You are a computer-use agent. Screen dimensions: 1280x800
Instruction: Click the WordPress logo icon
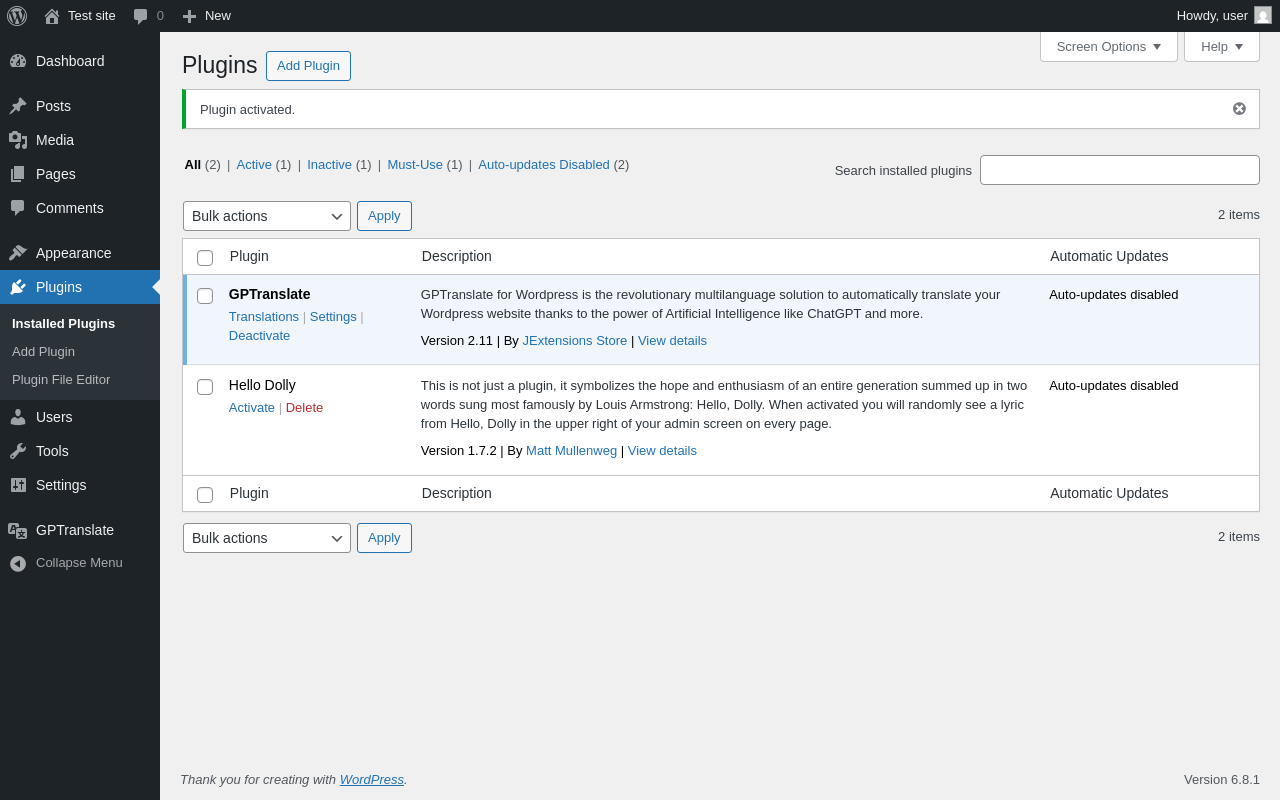[17, 16]
